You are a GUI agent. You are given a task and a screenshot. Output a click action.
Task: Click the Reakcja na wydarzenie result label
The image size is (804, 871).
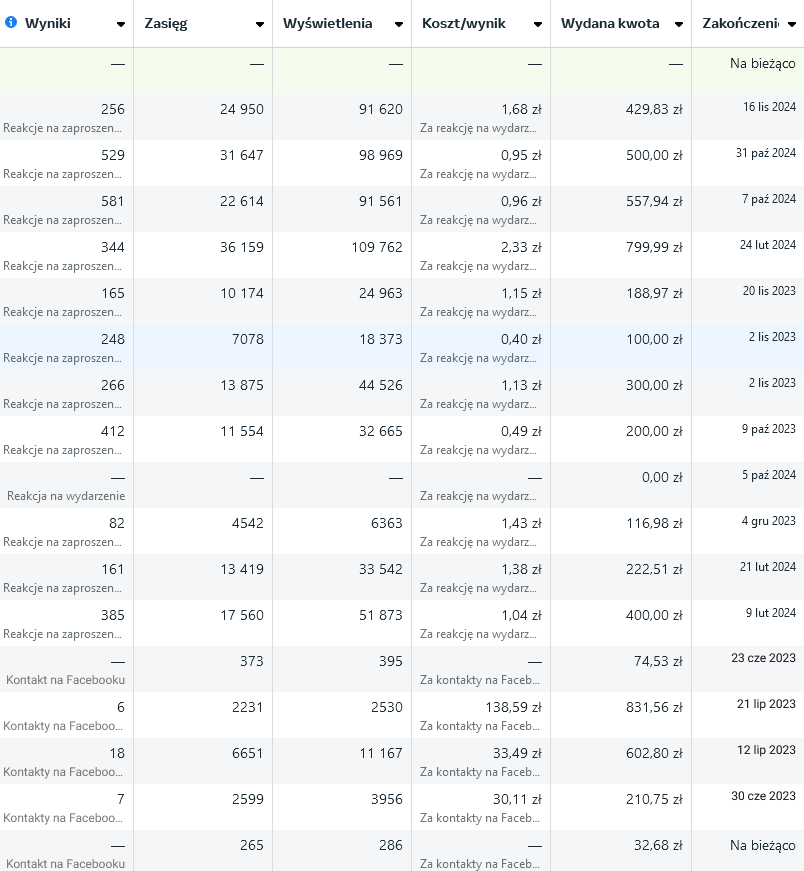(66, 496)
